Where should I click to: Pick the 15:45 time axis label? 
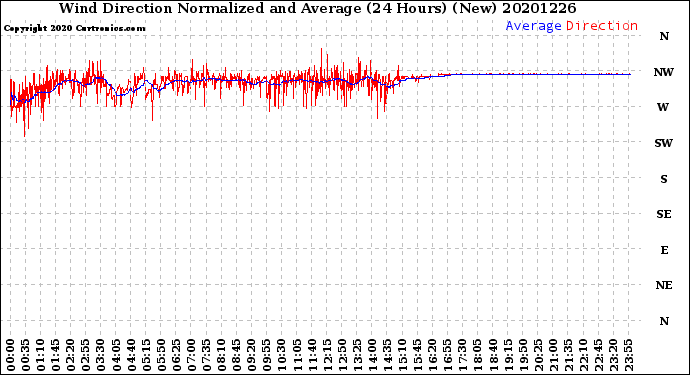coord(417,355)
